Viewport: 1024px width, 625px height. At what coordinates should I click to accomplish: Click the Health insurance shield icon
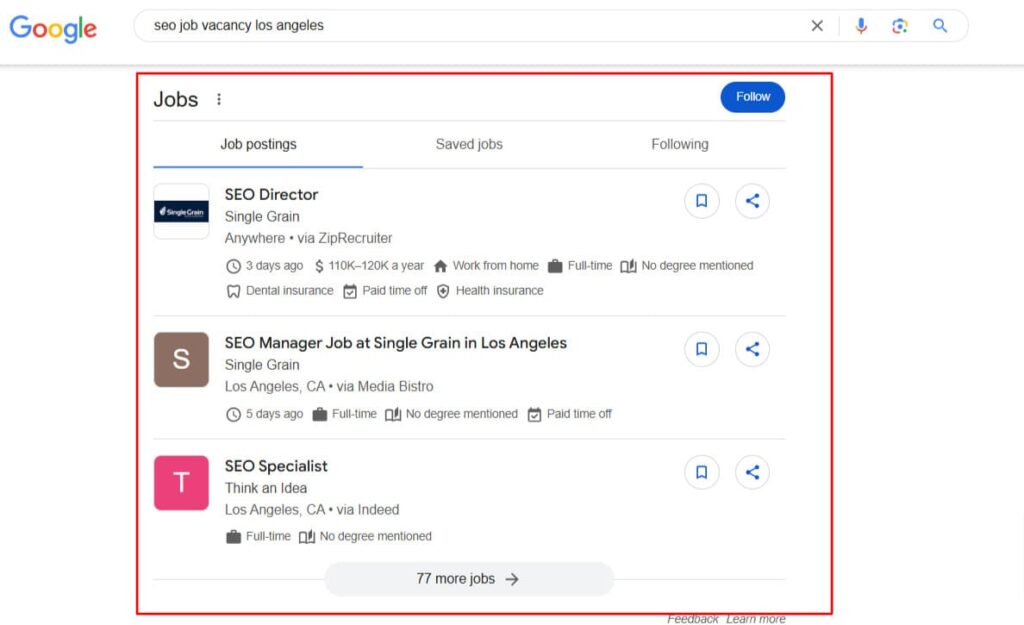443,291
